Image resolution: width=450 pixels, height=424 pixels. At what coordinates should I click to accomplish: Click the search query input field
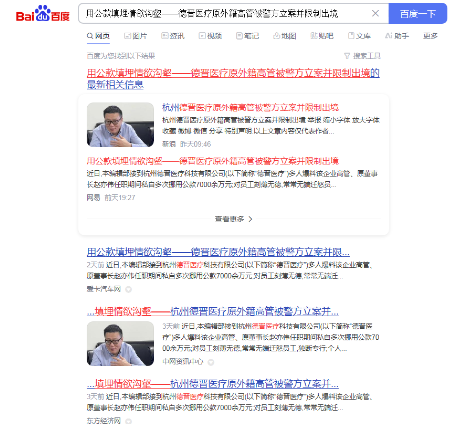click(223, 14)
